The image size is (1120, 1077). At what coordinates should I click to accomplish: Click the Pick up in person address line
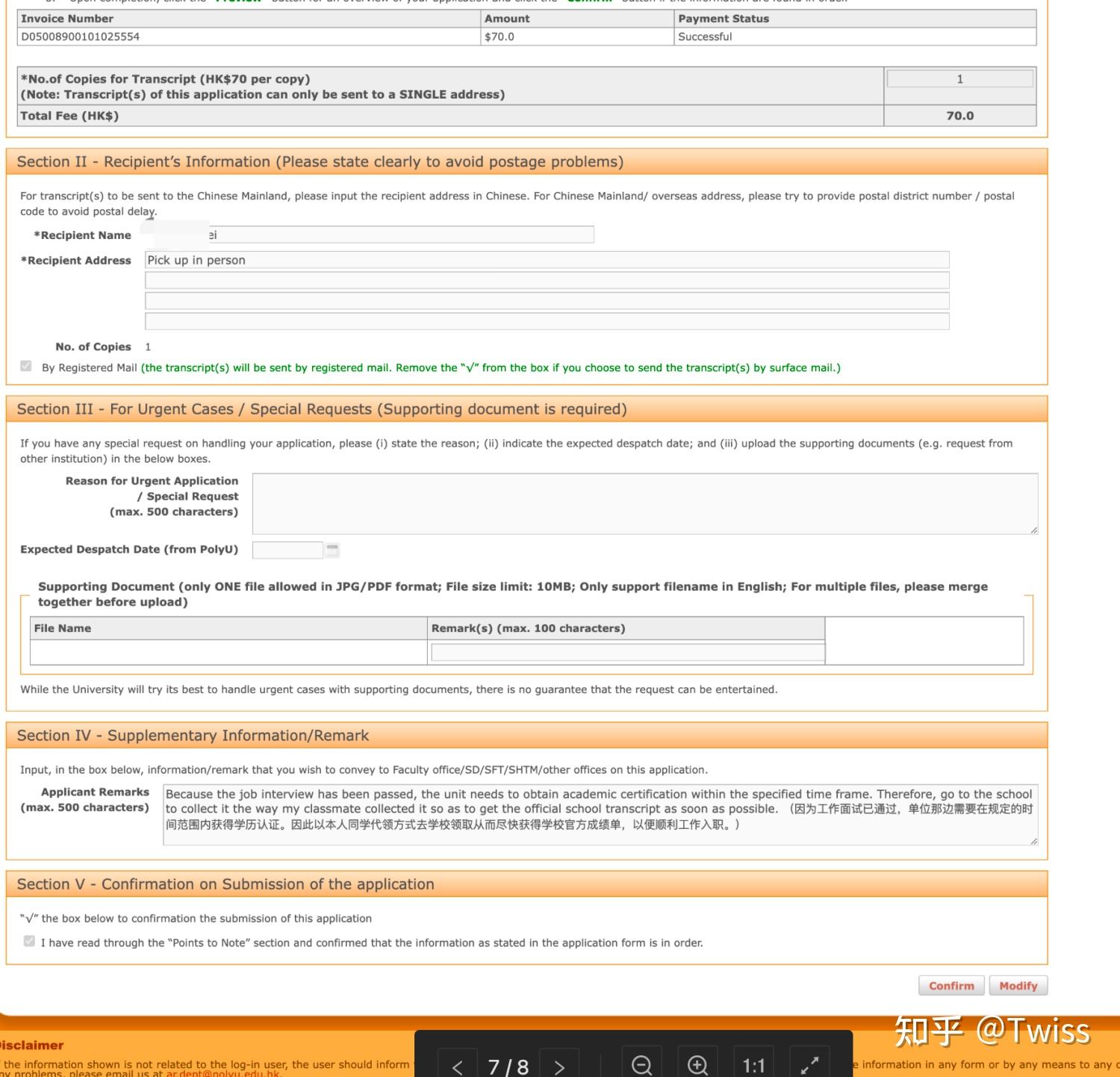pyautogui.click(x=547, y=260)
